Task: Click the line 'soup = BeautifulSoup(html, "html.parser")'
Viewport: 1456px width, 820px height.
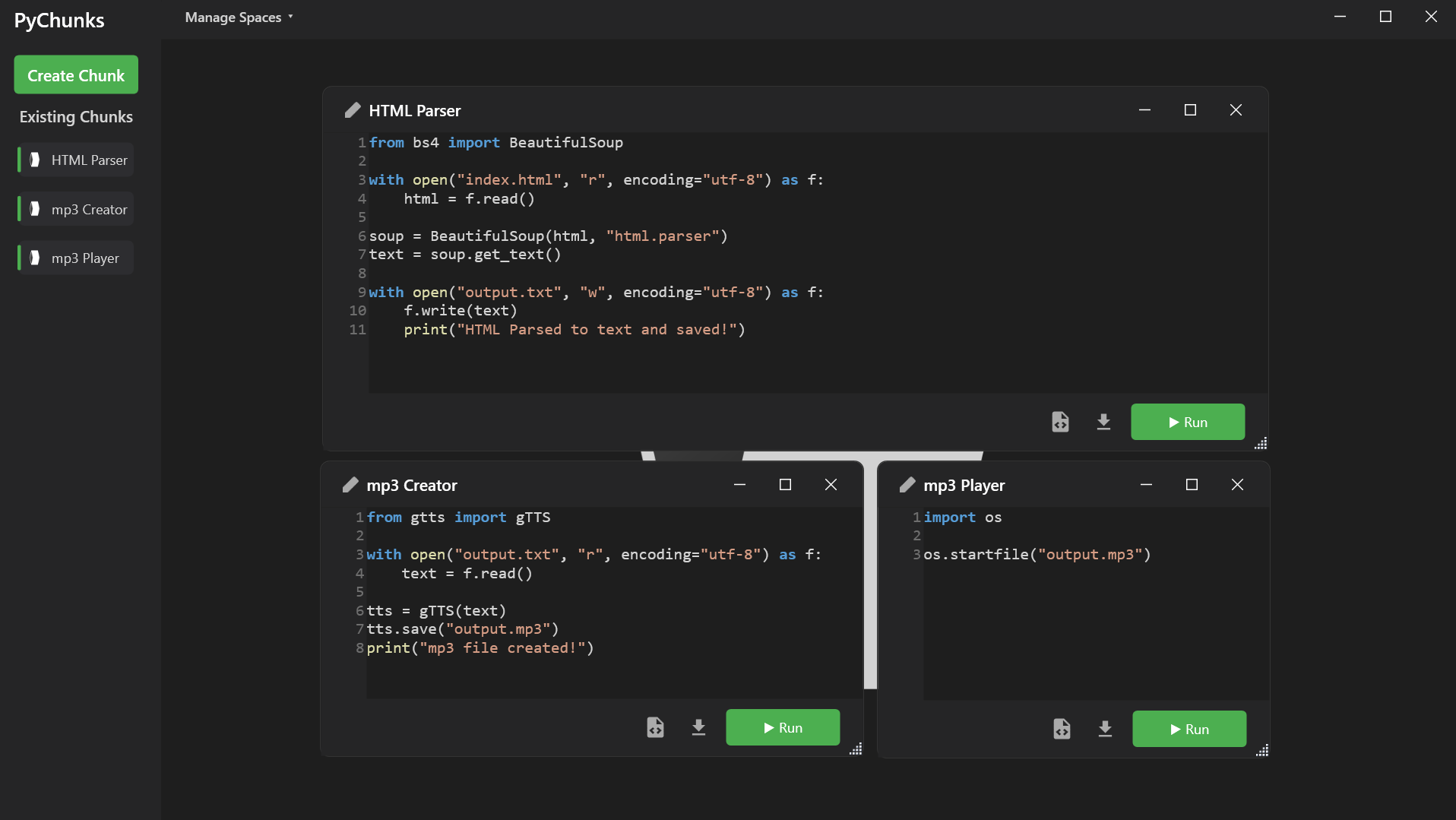Action: coord(549,236)
